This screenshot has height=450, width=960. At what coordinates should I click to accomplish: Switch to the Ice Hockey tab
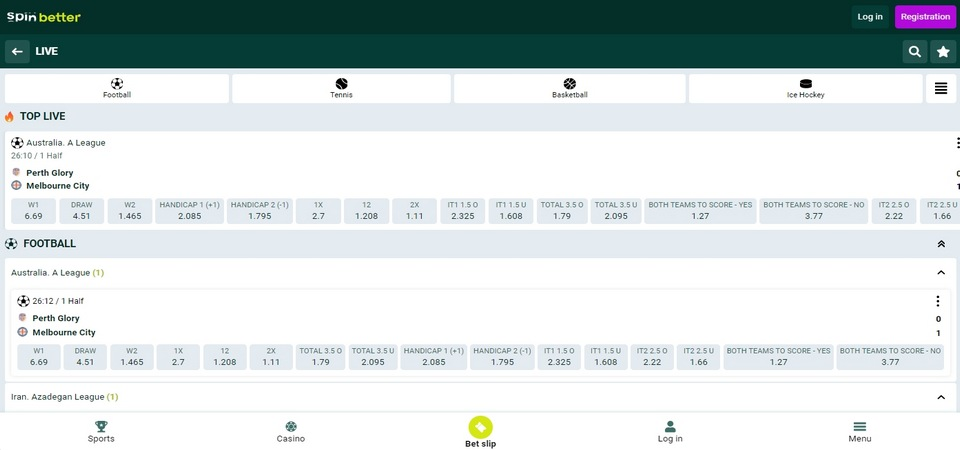tap(805, 88)
